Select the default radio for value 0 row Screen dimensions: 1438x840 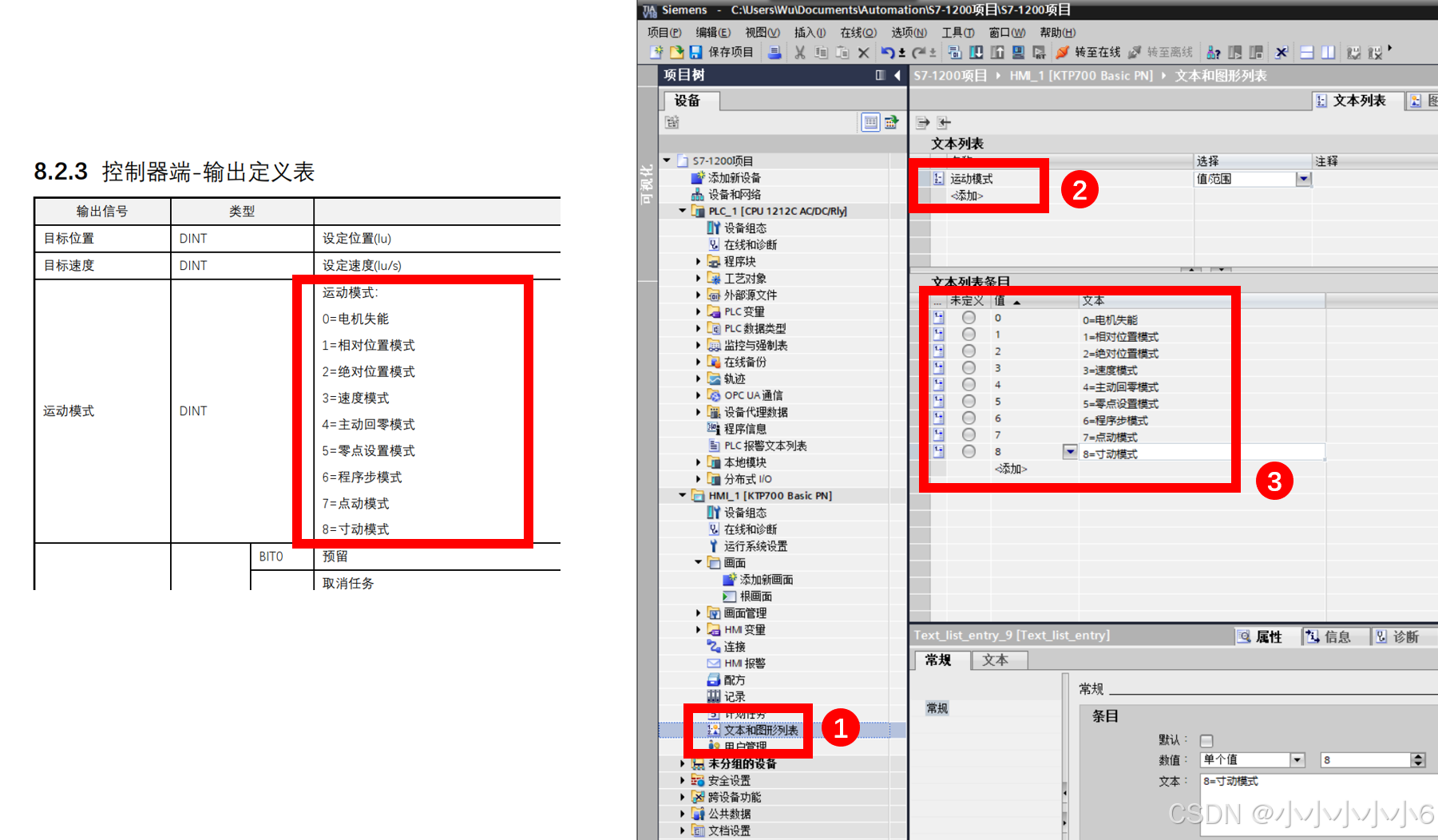(969, 318)
